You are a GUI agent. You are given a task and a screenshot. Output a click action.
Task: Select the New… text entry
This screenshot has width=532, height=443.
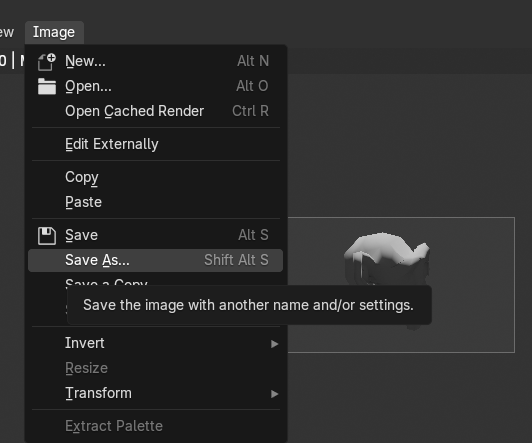click(86, 61)
